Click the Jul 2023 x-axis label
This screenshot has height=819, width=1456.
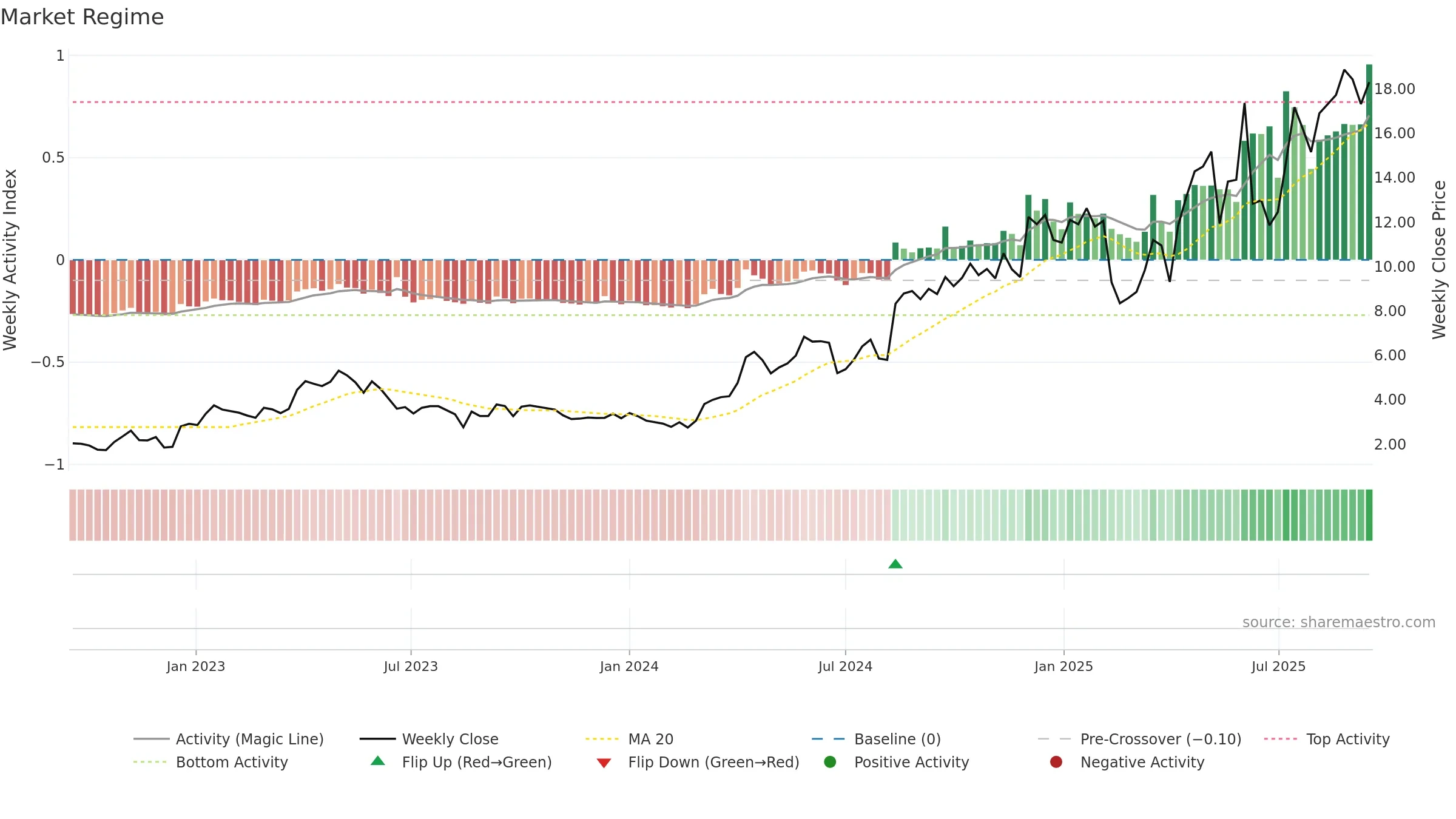[411, 667]
